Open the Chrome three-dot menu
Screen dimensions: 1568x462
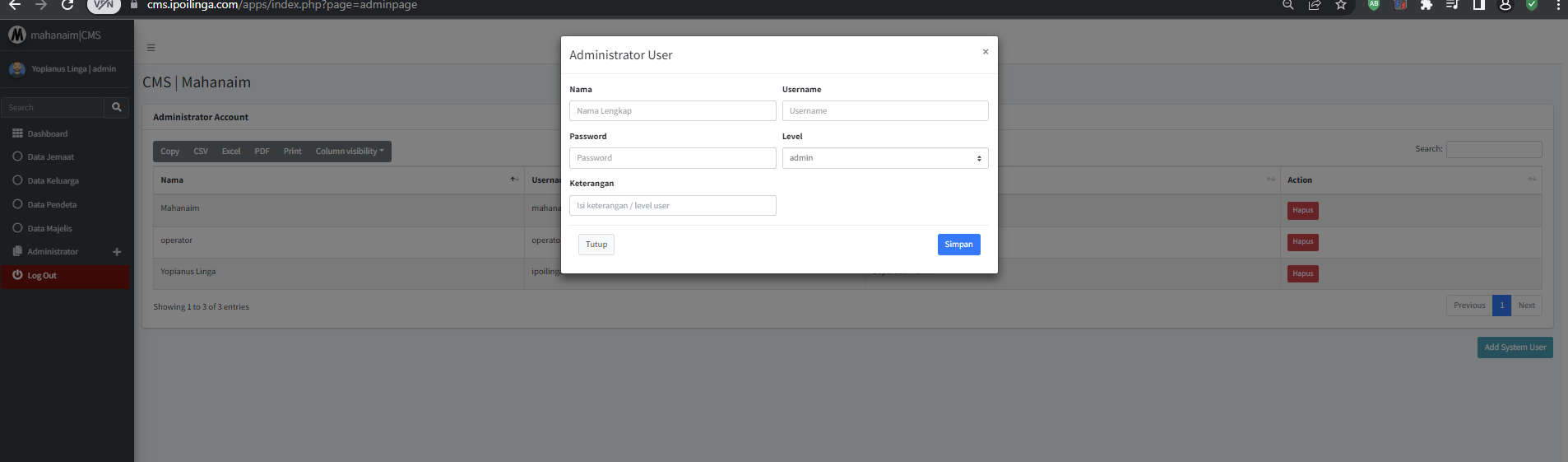pos(1558,5)
